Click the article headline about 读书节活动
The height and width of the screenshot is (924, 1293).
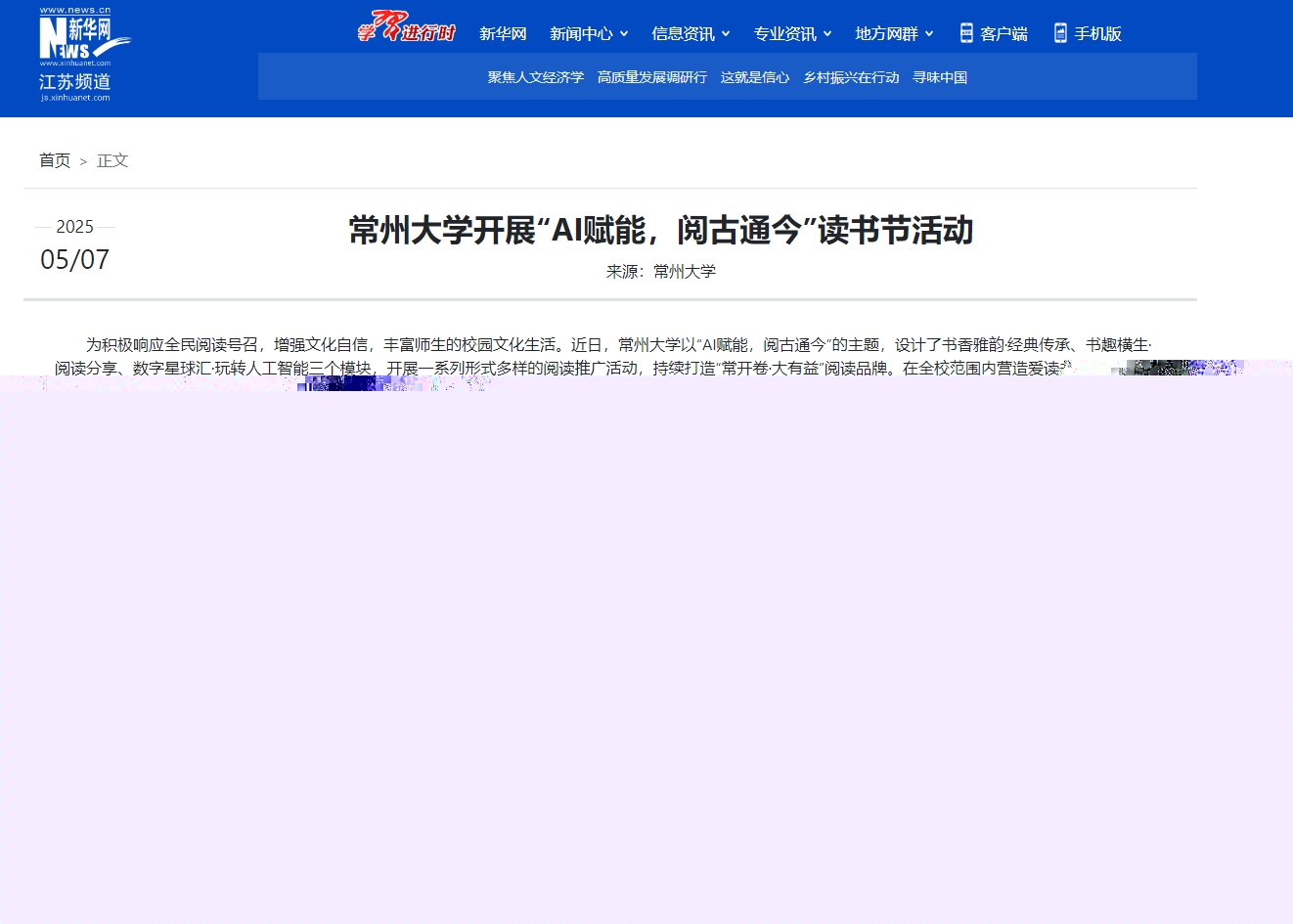[x=661, y=231]
